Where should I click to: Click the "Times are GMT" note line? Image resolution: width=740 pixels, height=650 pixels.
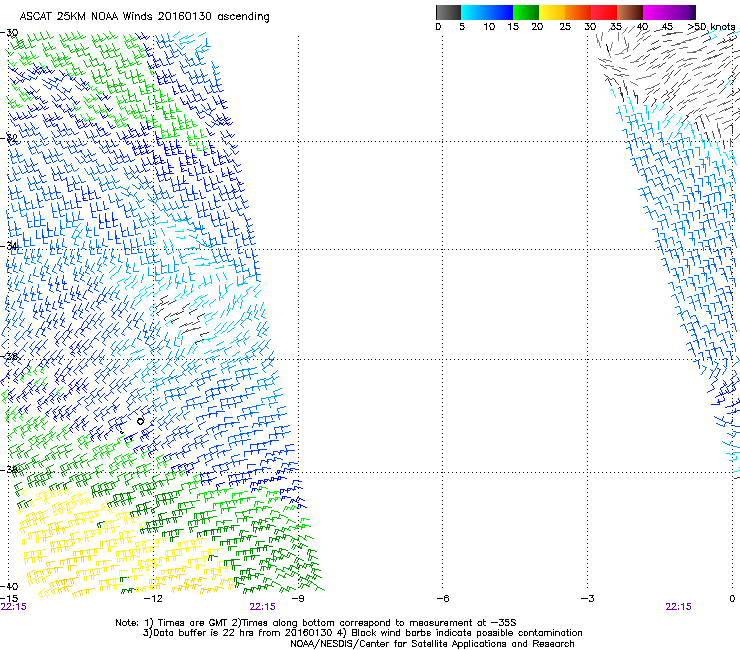[316, 623]
